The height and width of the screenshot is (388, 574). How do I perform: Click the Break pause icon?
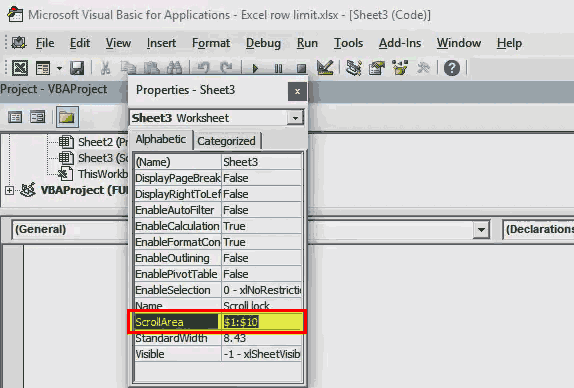point(278,68)
